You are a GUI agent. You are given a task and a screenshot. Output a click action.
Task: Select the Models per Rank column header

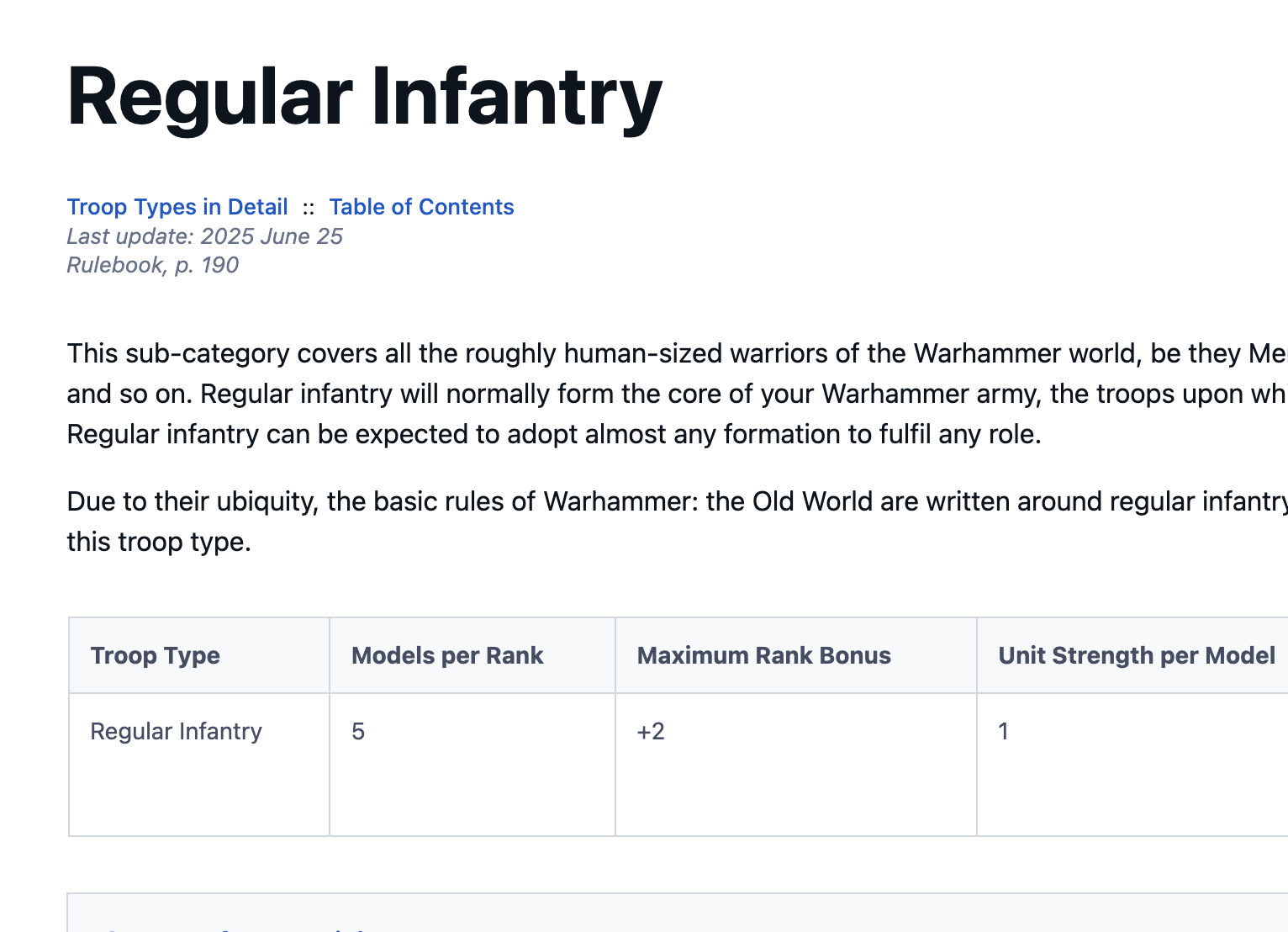tap(472, 655)
